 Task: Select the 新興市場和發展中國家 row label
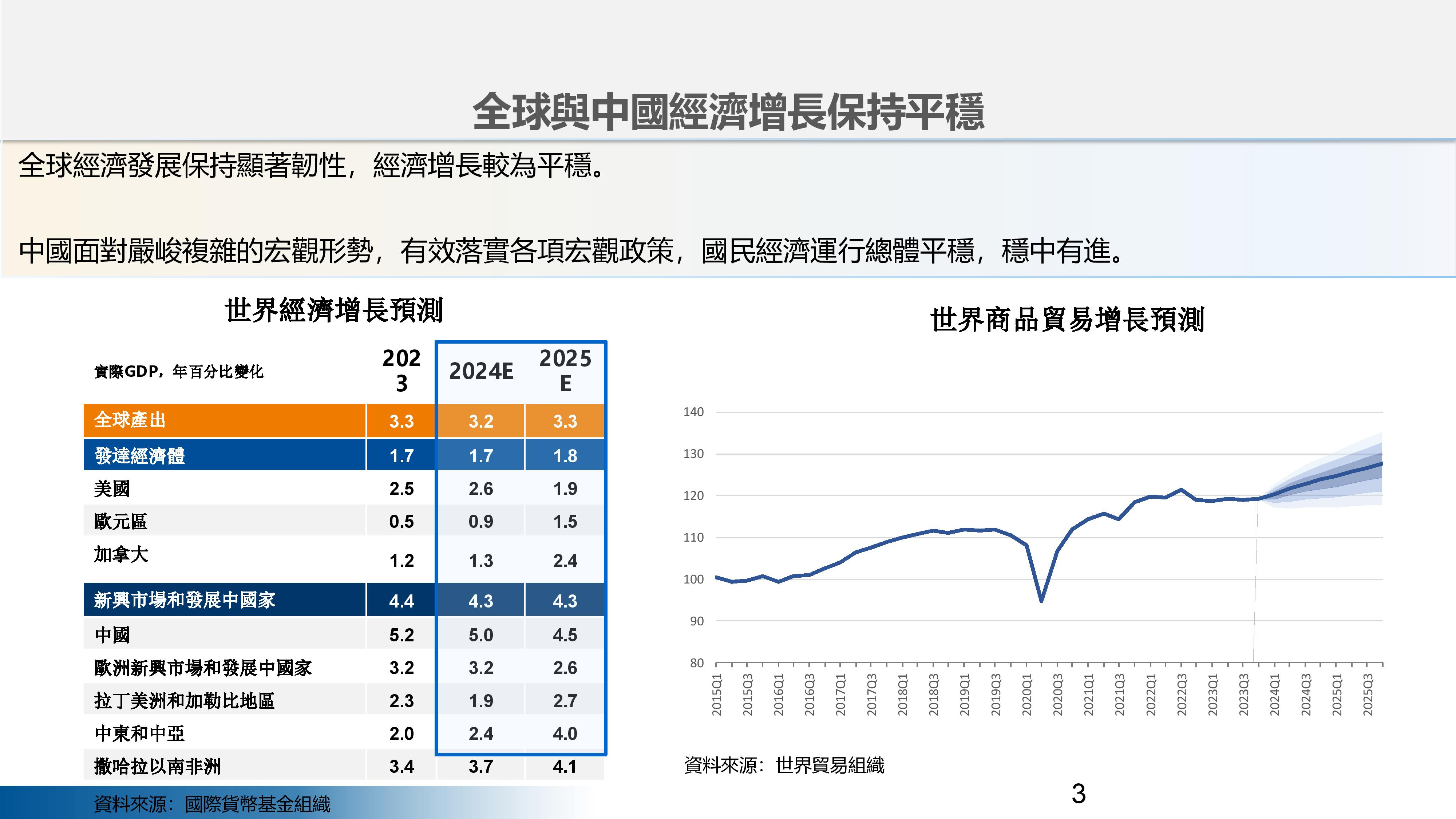[x=185, y=600]
